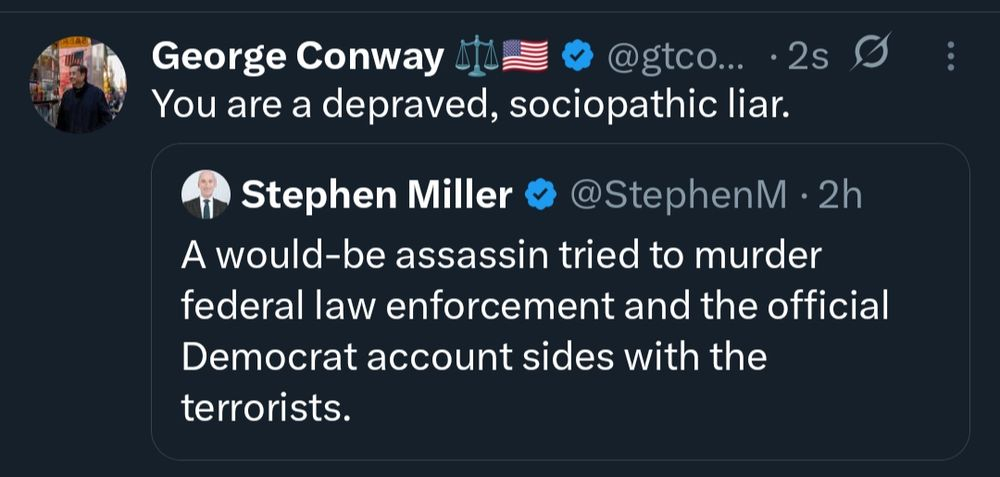The image size is (1000, 477).
Task: Click the slashed circle icon
Action: tap(870, 56)
